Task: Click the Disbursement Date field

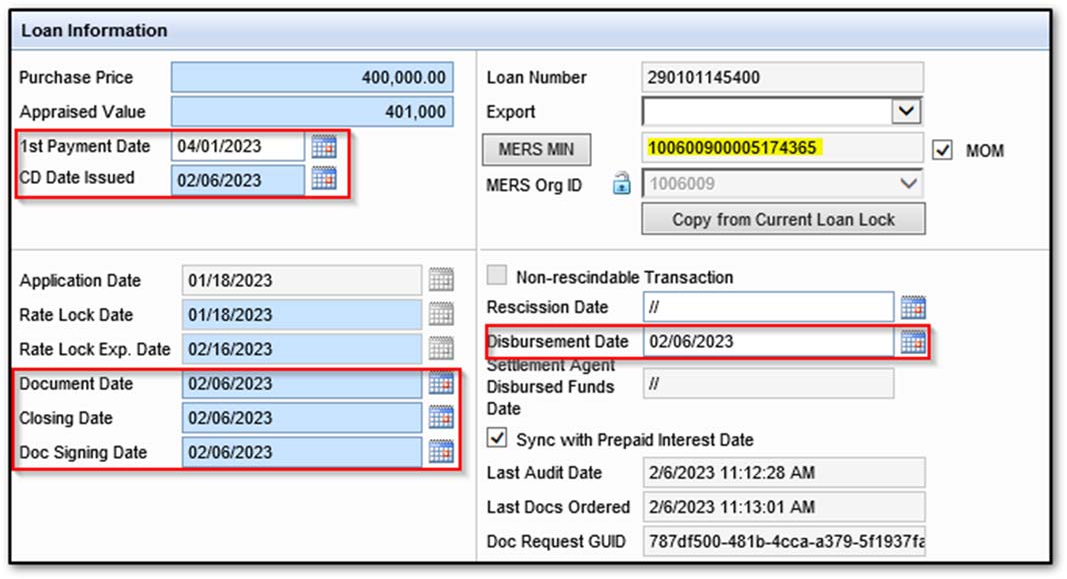Action: tap(768, 341)
